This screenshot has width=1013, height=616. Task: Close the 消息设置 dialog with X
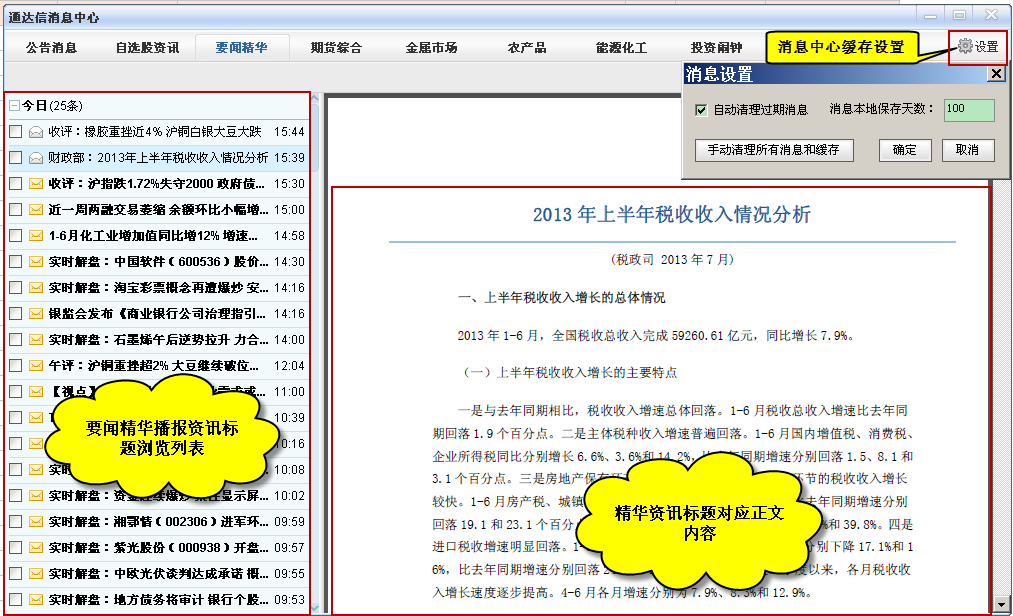click(x=995, y=74)
